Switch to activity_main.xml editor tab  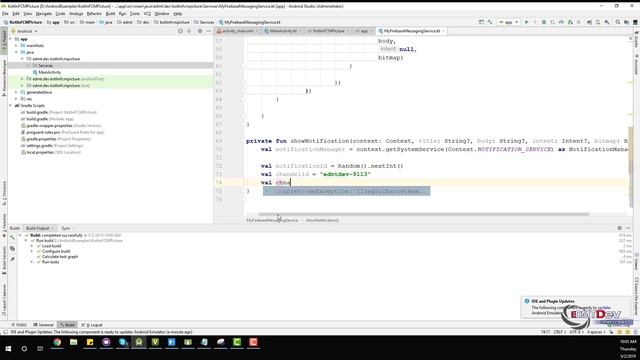click(238, 31)
